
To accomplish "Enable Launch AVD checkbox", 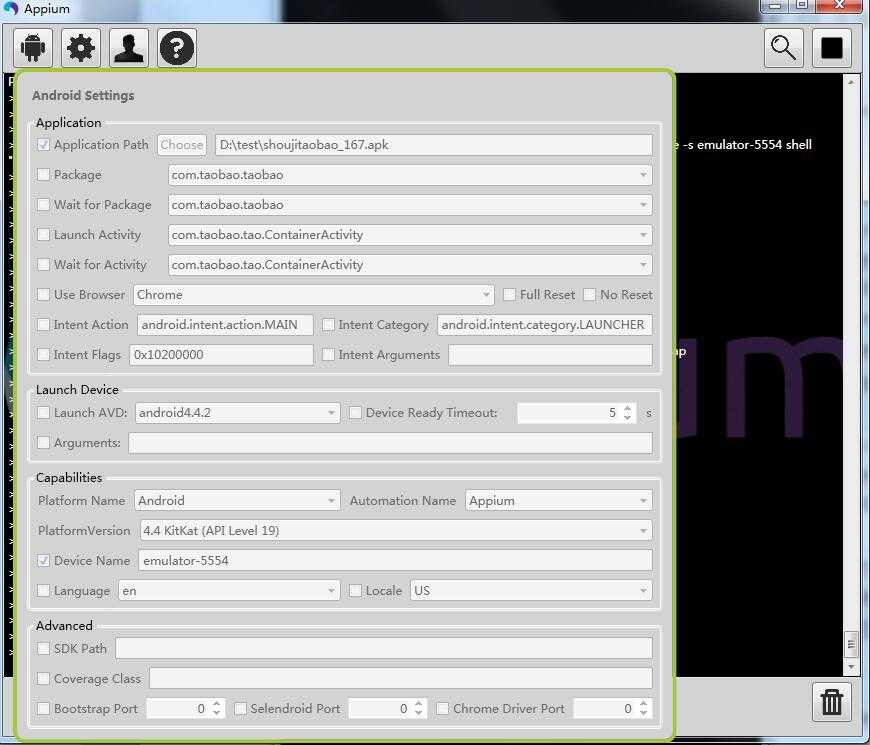I will pyautogui.click(x=43, y=413).
